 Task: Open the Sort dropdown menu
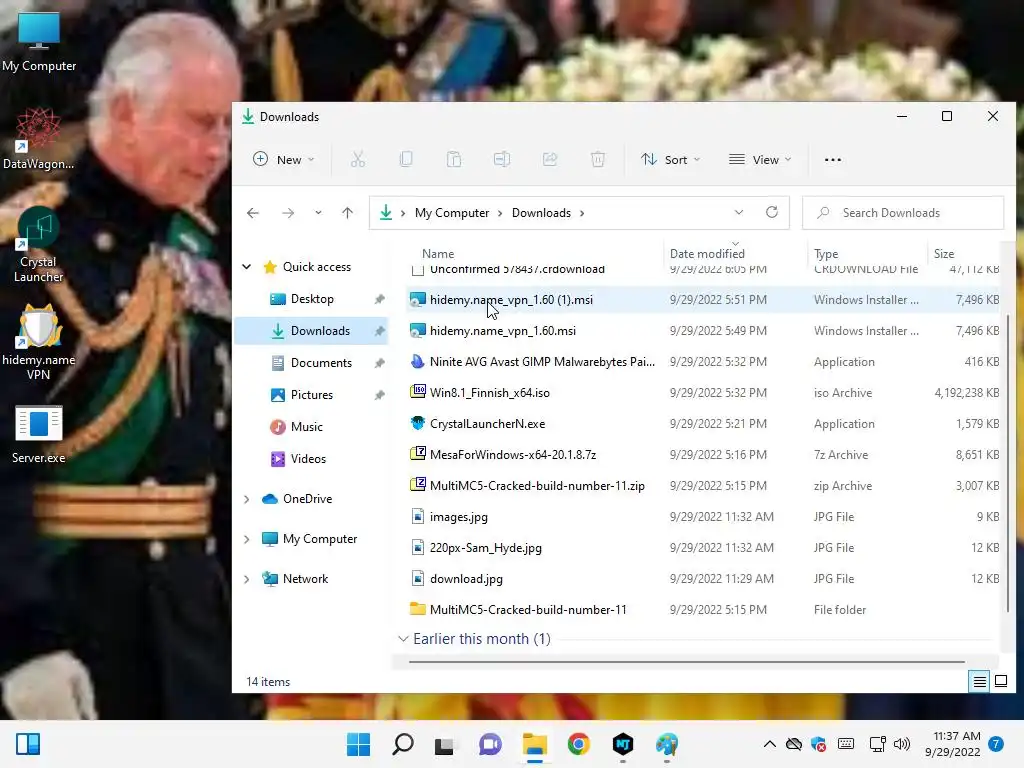click(671, 159)
